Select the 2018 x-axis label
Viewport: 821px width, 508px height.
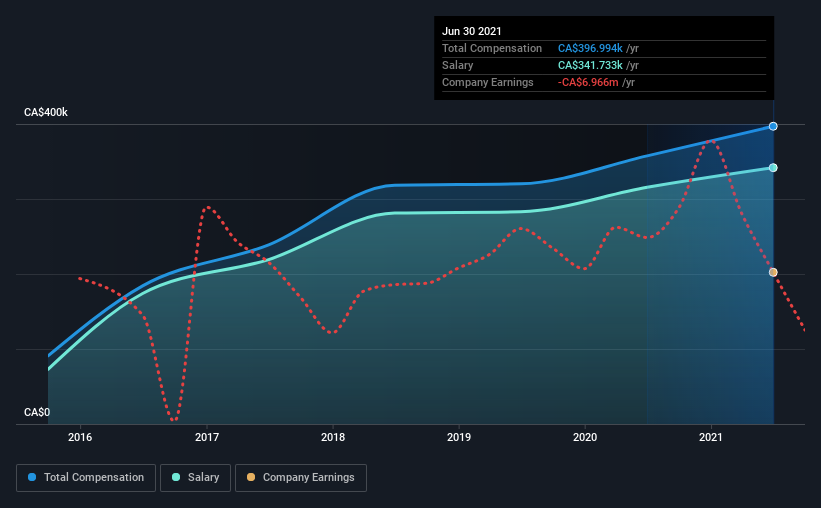click(333, 437)
